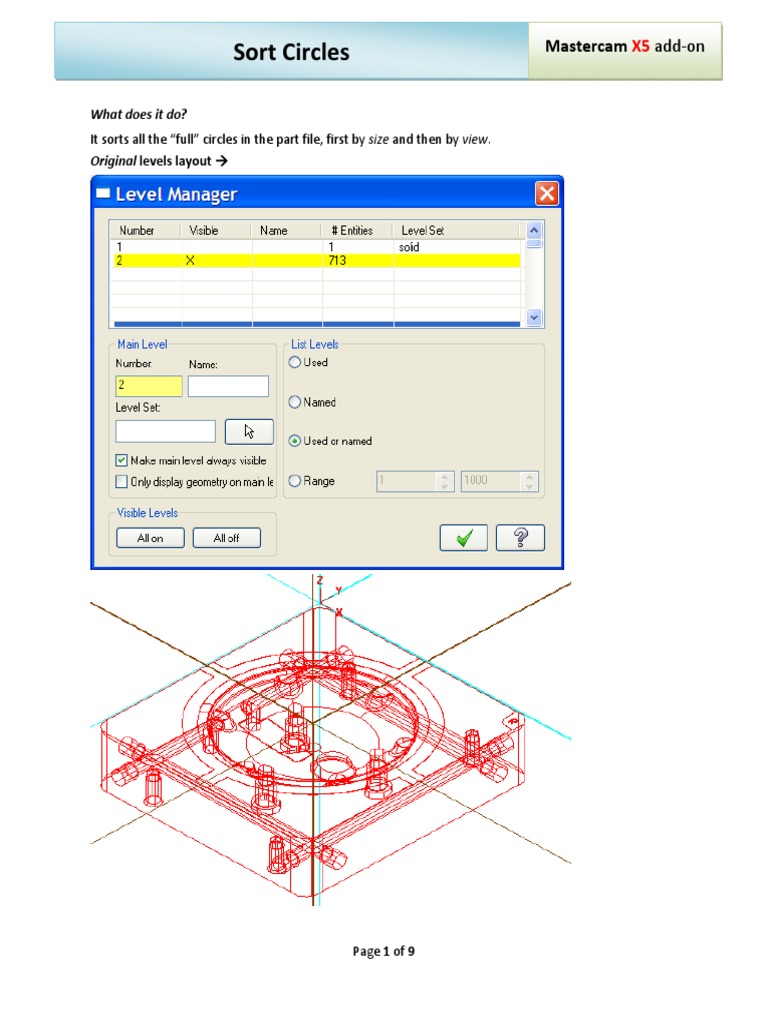The height and width of the screenshot is (1024, 768).
Task: Click the Main Level Name field
Action: tap(229, 386)
